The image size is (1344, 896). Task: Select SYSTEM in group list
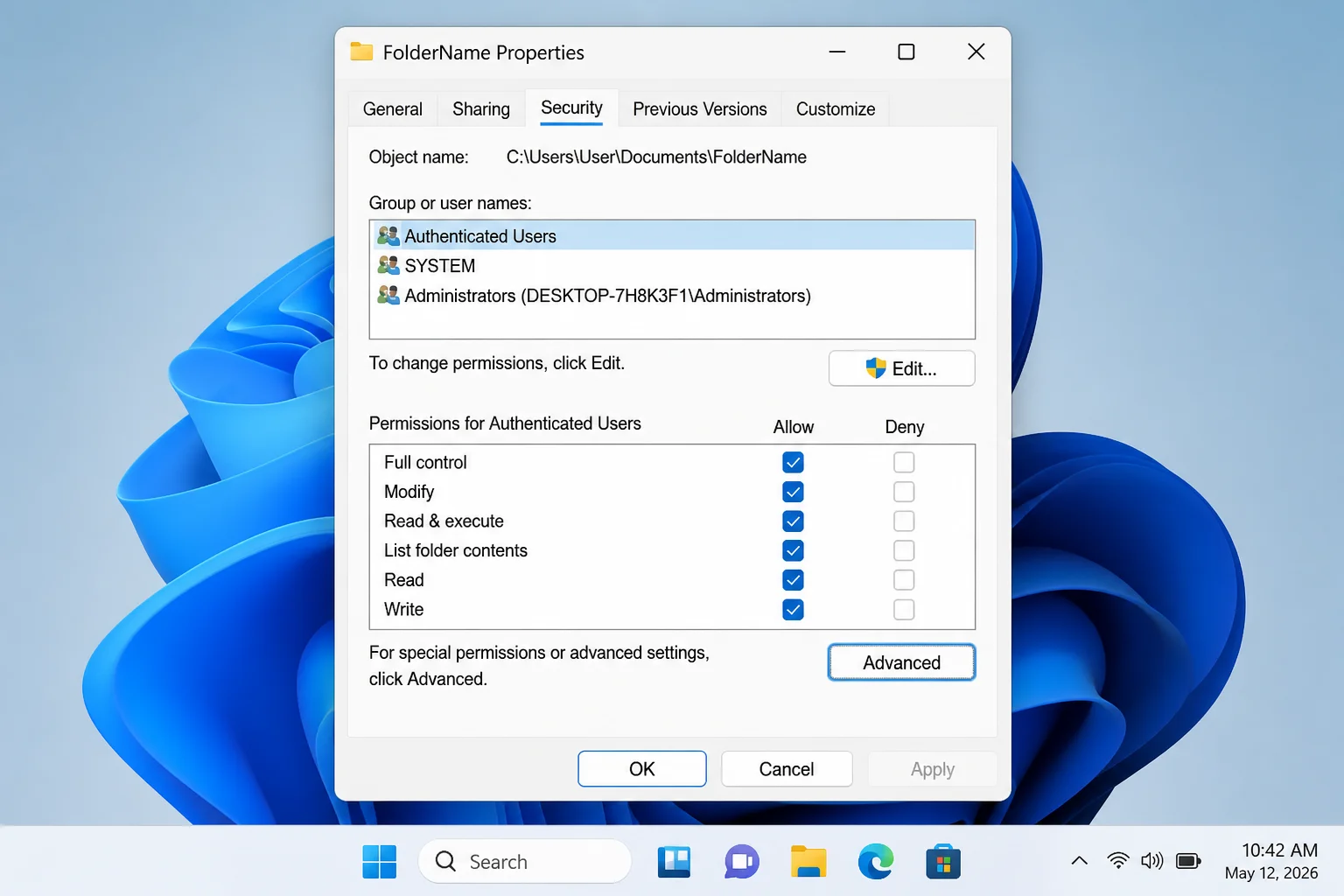(672, 265)
